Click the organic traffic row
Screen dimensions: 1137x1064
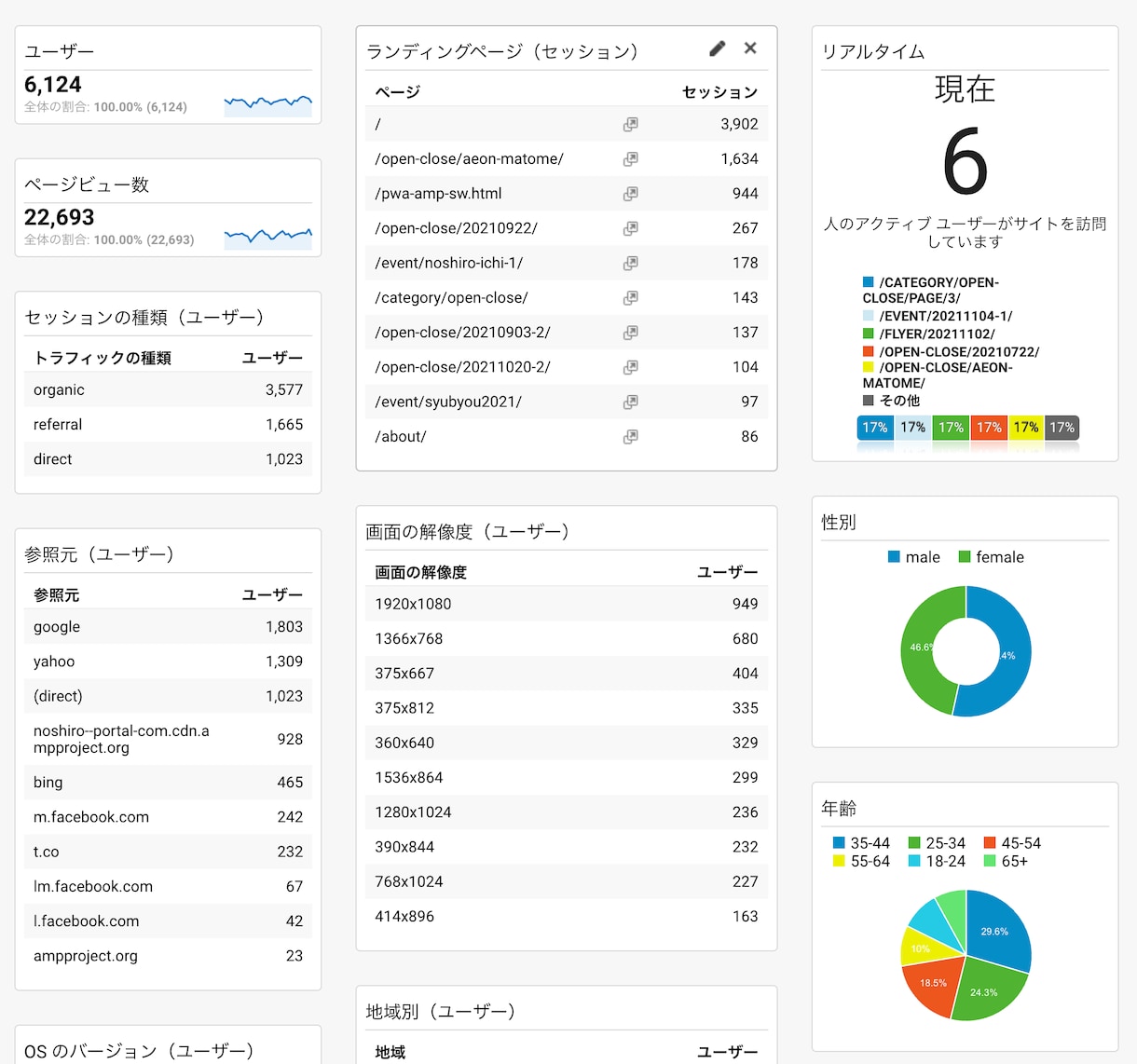tap(168, 389)
